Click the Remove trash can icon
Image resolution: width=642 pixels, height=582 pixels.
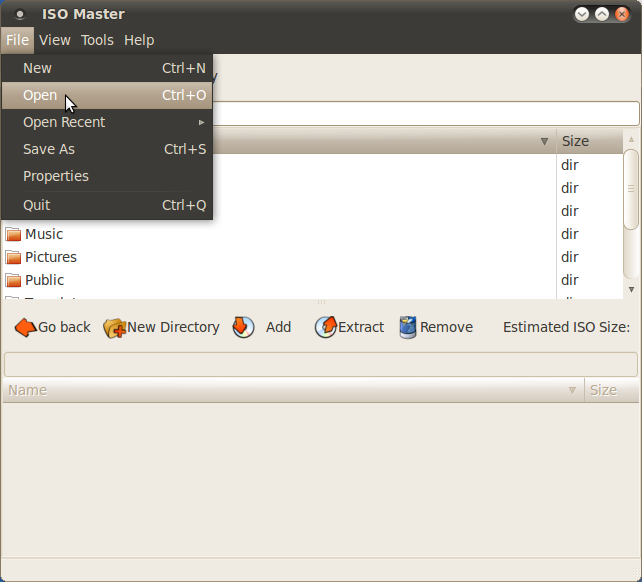(x=408, y=327)
